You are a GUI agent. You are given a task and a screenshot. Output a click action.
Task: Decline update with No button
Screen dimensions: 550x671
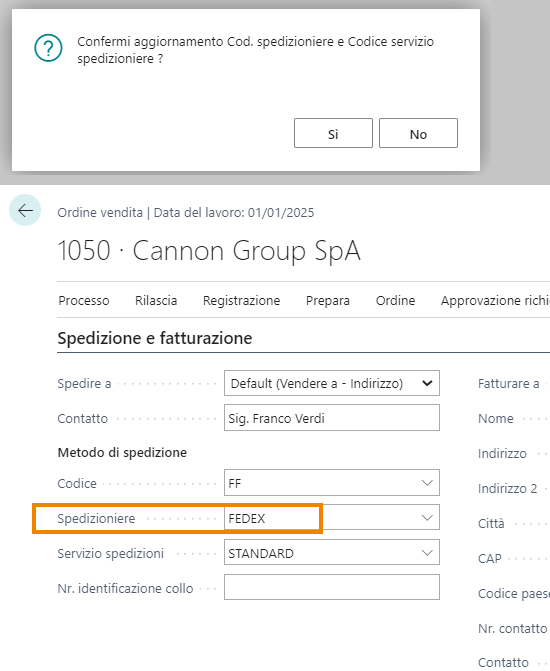point(418,133)
